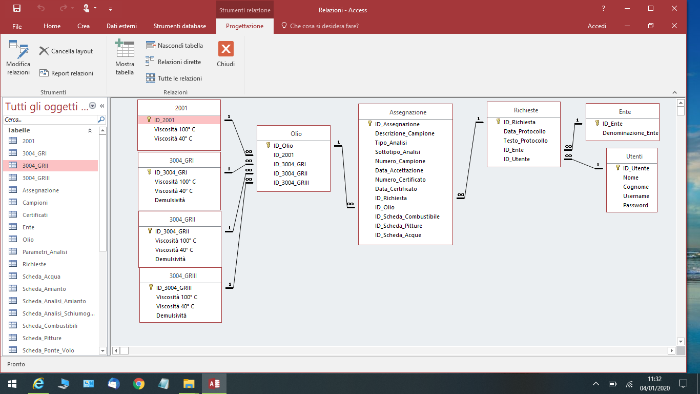
Task: Click key icon next to ID_Olio field
Action: [x=268, y=145]
